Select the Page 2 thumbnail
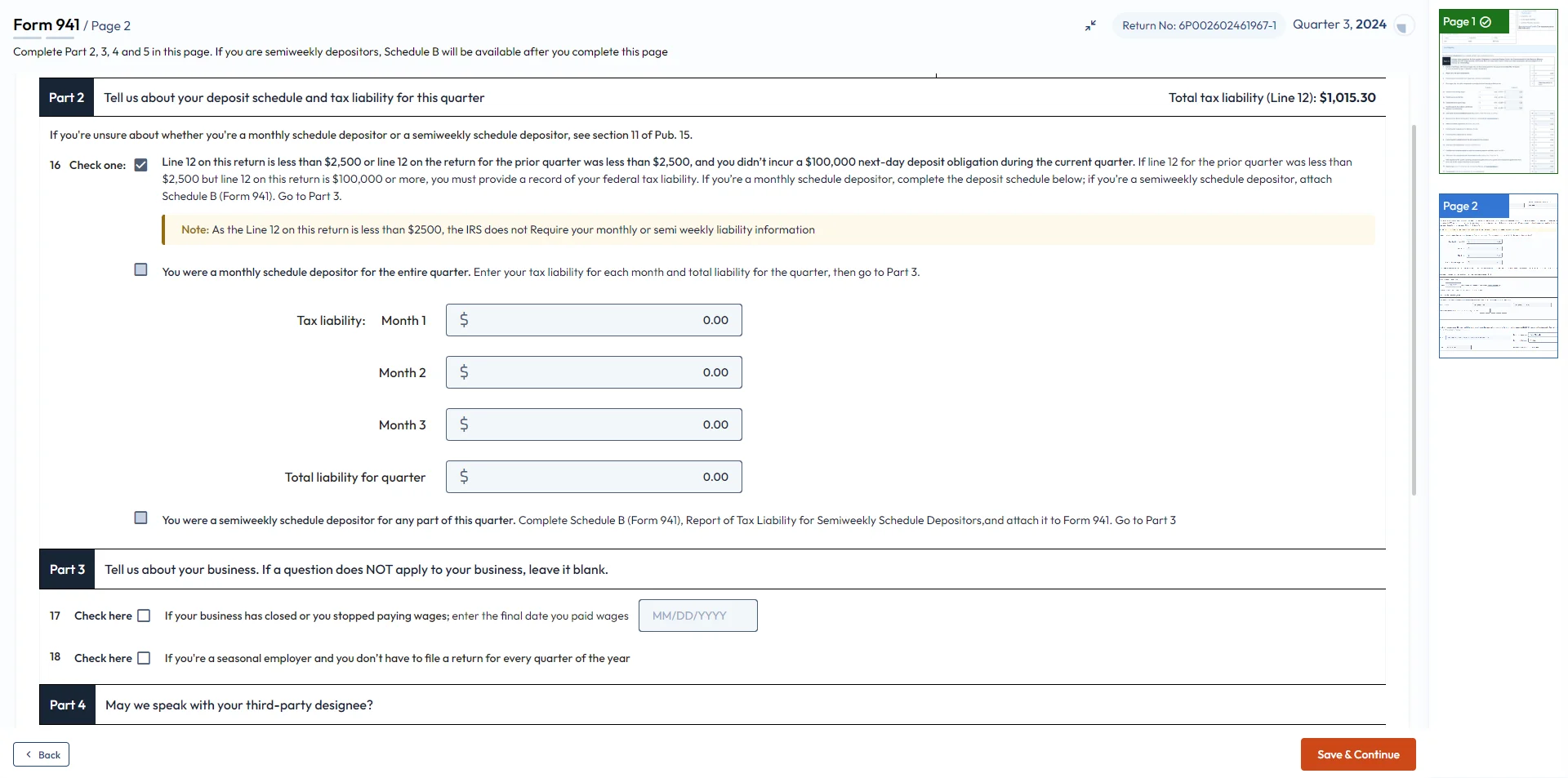1568x778 pixels. (1498, 273)
